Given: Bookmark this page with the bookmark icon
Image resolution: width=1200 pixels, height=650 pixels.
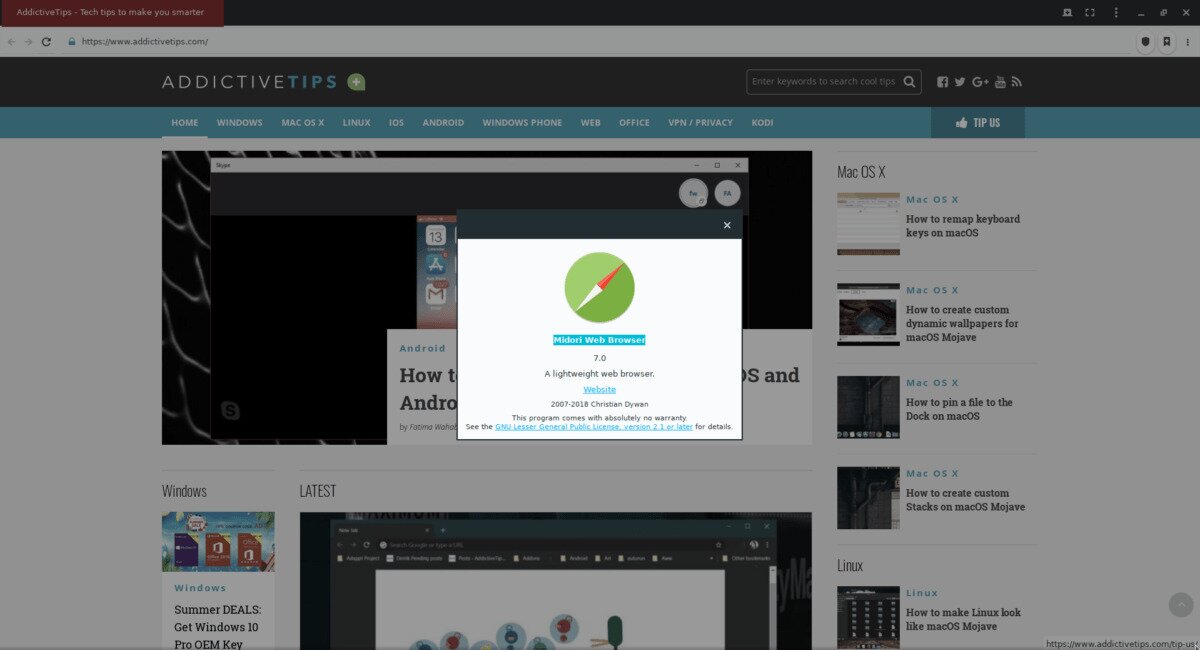Looking at the screenshot, I should [x=1166, y=42].
